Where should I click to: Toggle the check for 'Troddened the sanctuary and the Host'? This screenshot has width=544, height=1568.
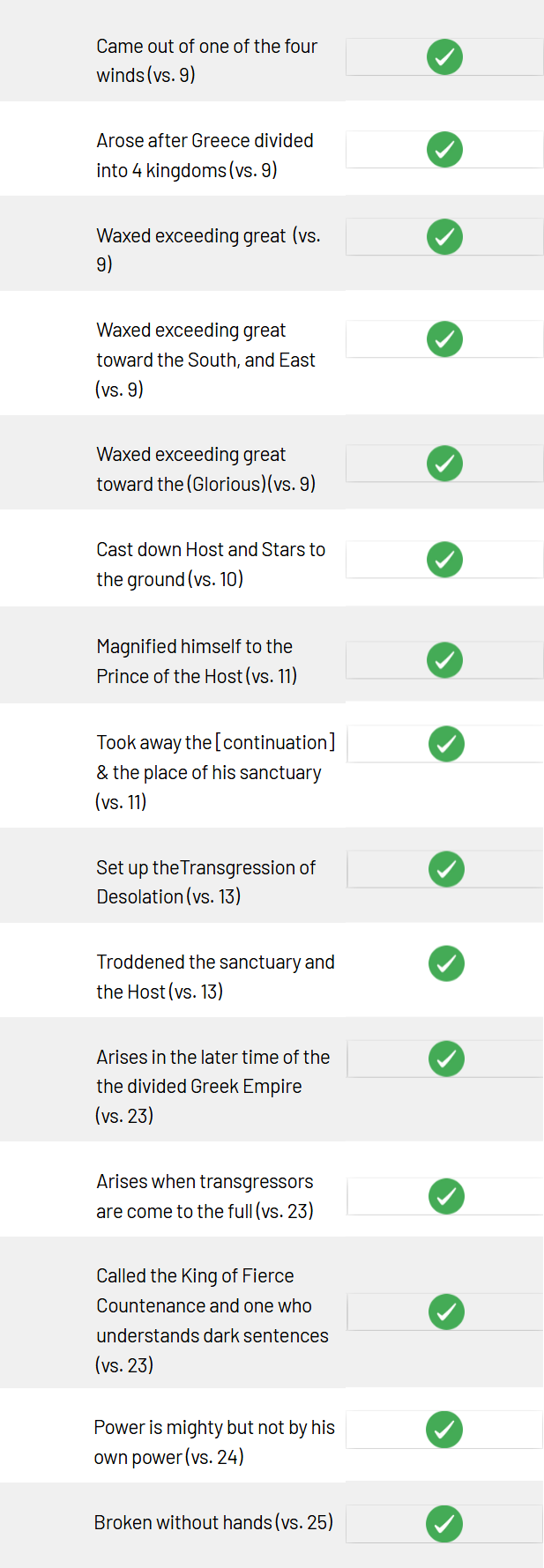pos(446,963)
